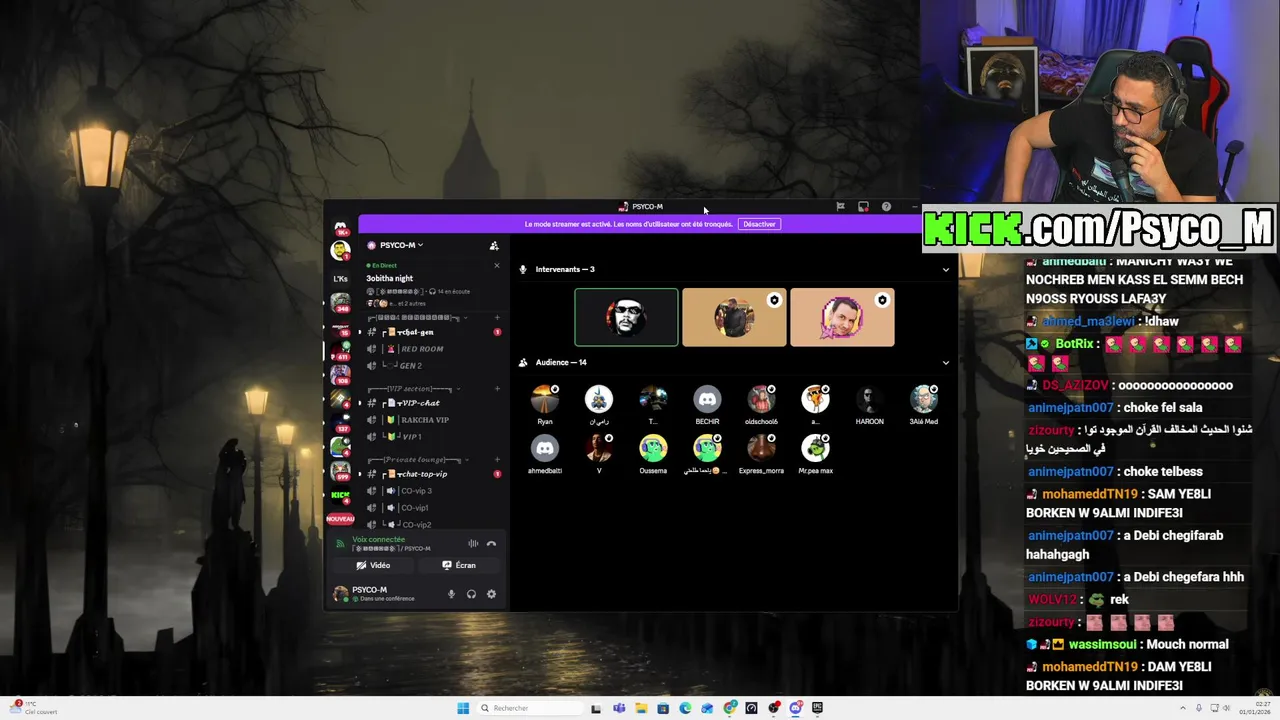Click the Rechercher taskbar search box
Screen dimensions: 1280x720
pos(528,708)
